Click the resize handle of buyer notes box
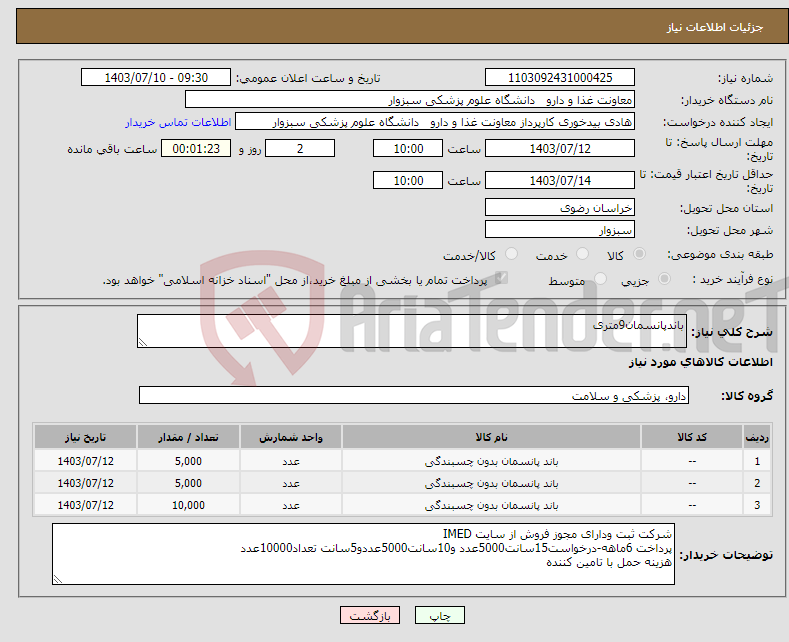The width and height of the screenshot is (789, 642). [58, 579]
